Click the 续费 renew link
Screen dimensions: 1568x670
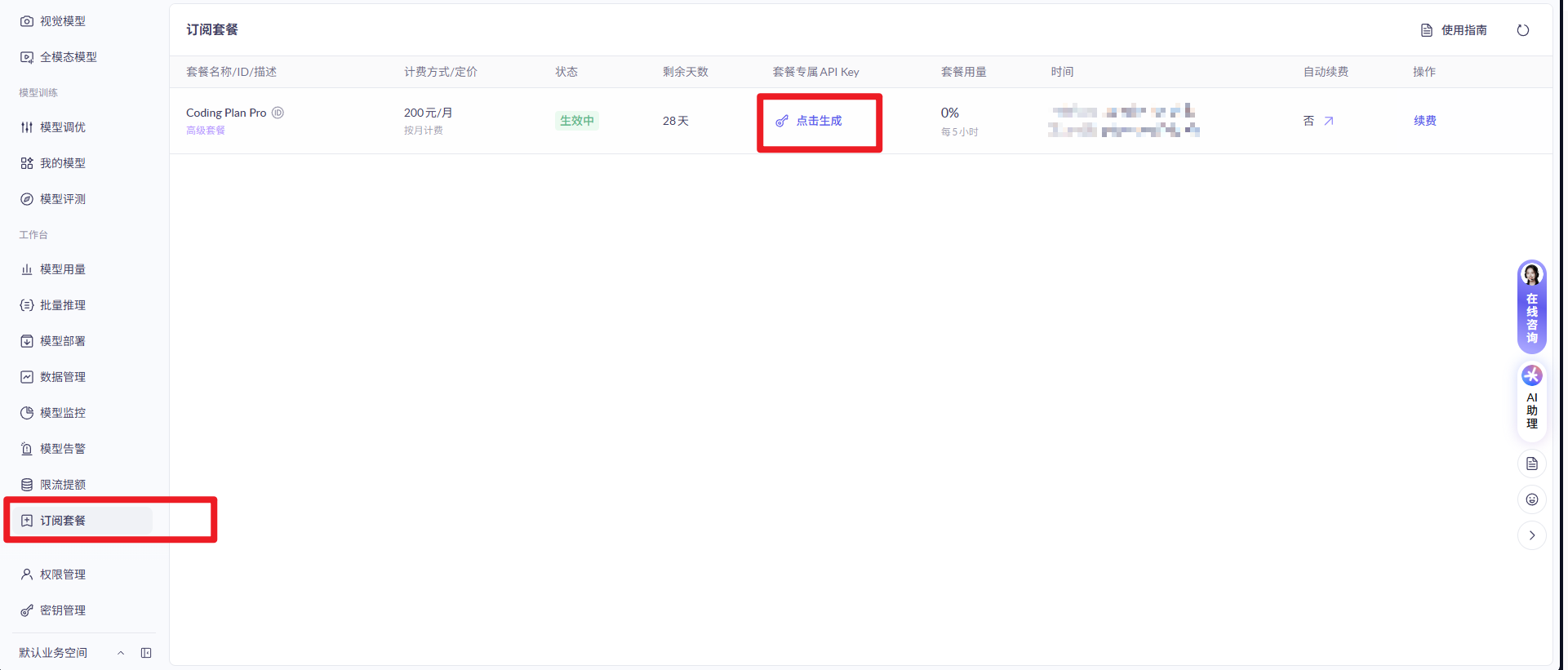(x=1424, y=121)
